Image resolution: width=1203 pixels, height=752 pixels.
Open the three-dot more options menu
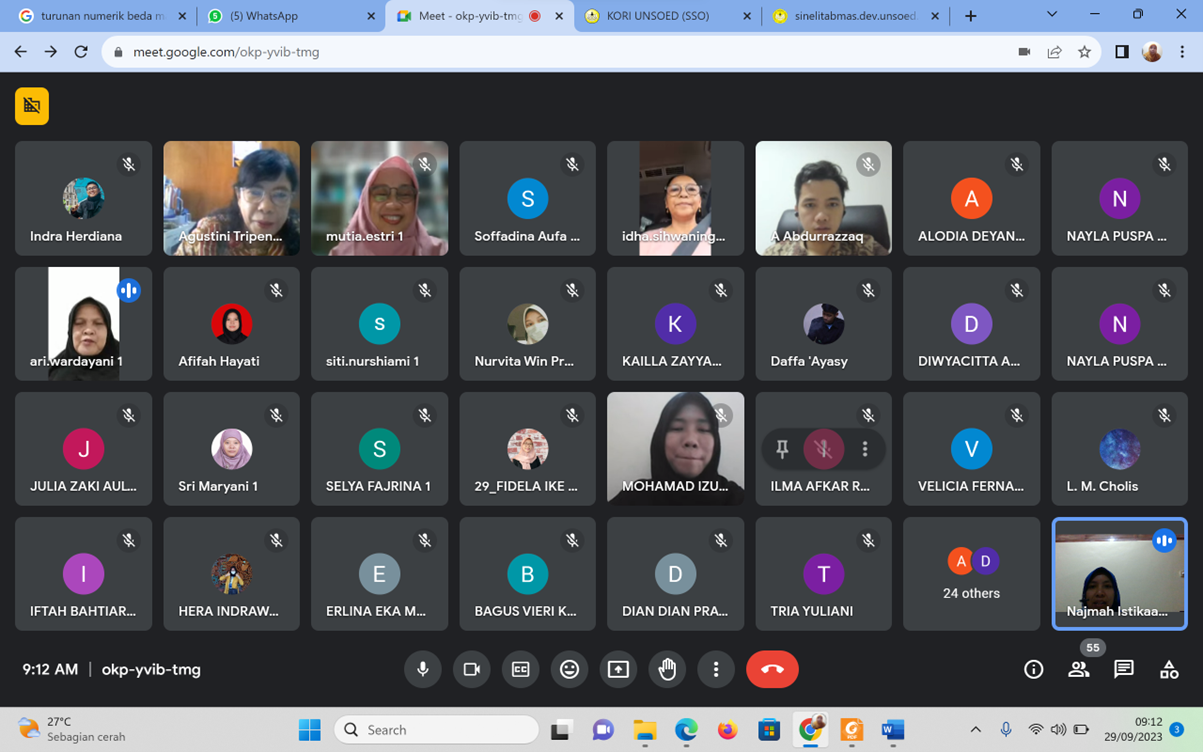[x=715, y=669]
